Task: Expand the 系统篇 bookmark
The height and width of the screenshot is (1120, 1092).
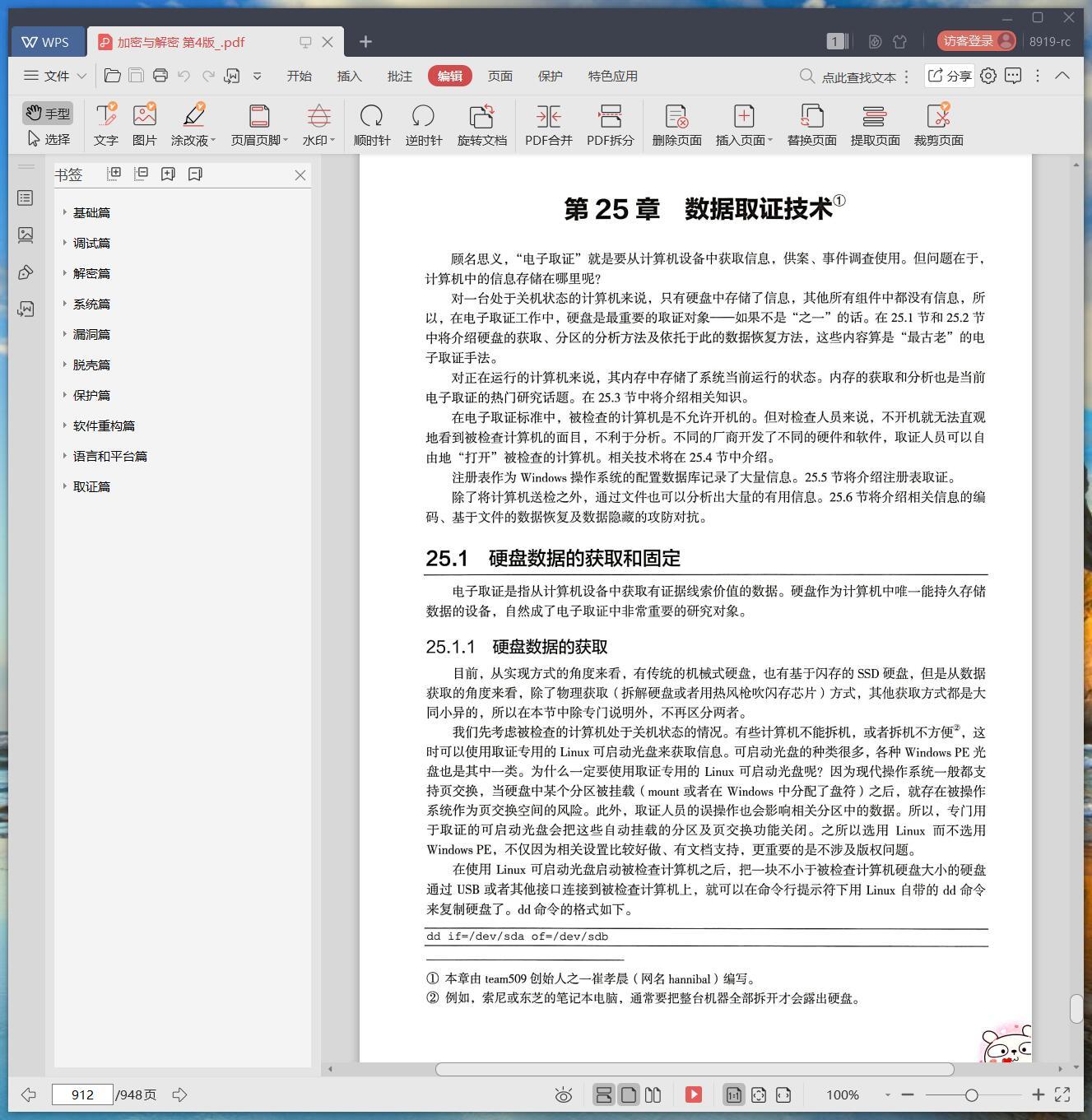Action: (65, 304)
